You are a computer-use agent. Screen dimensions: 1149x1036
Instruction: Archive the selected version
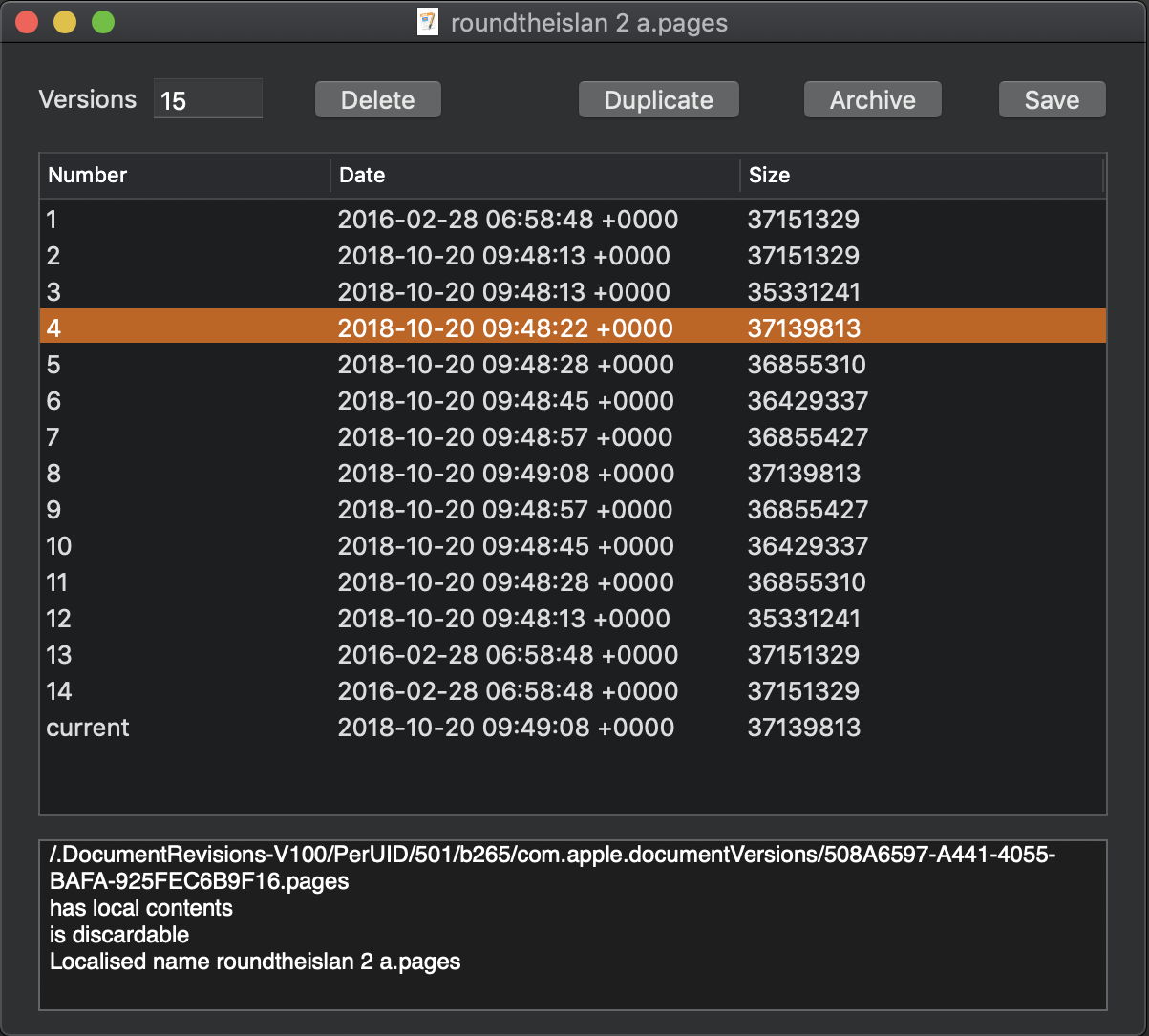pos(872,100)
